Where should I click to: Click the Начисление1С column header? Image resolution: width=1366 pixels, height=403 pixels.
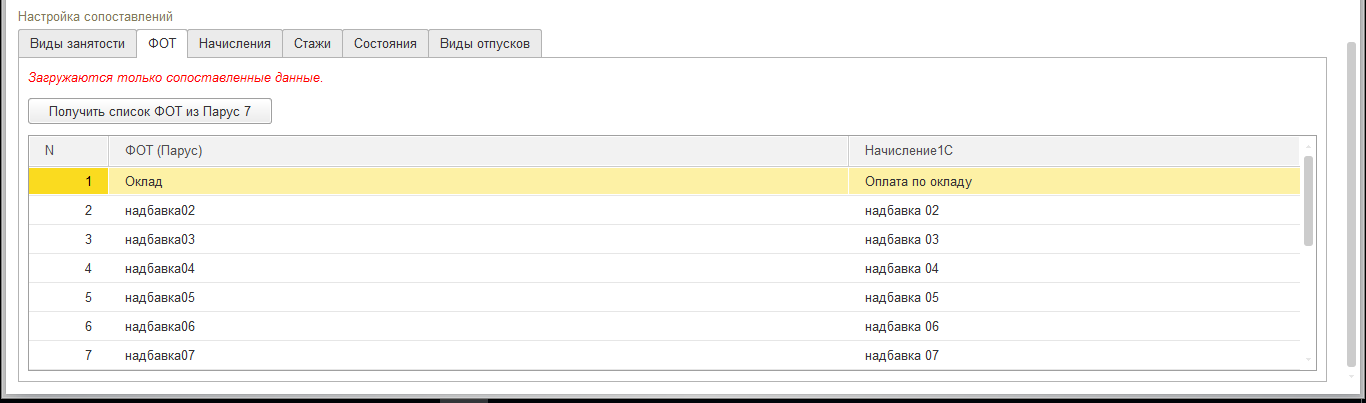tap(906, 151)
